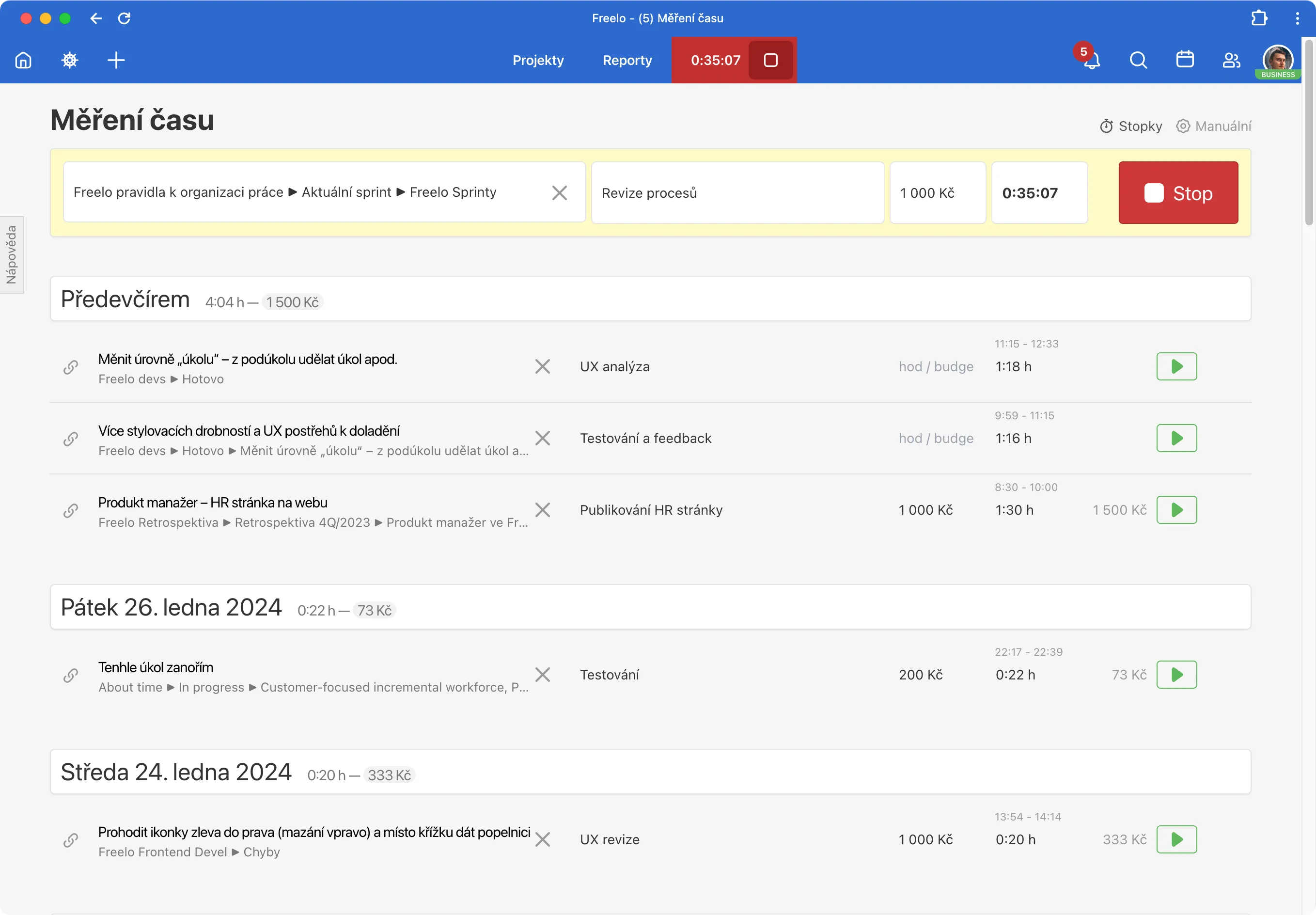Remove task from 'Testování' entry

[542, 676]
